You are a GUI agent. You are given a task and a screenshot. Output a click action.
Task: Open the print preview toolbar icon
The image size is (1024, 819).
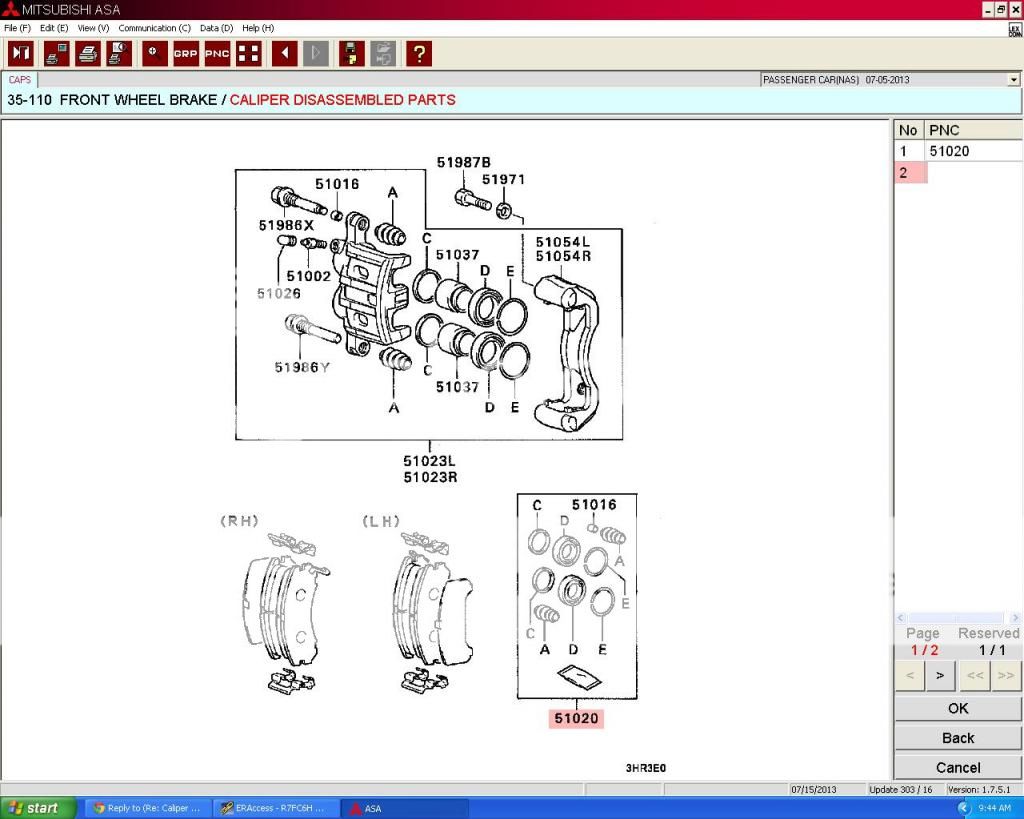[119, 53]
